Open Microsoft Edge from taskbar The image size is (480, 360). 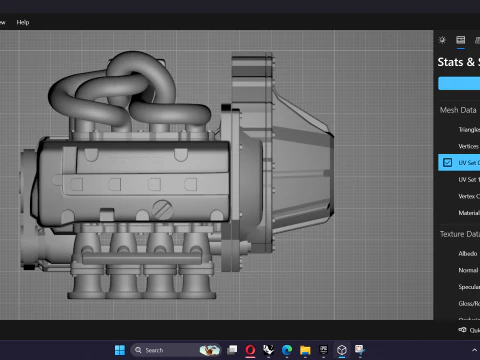tap(287, 350)
